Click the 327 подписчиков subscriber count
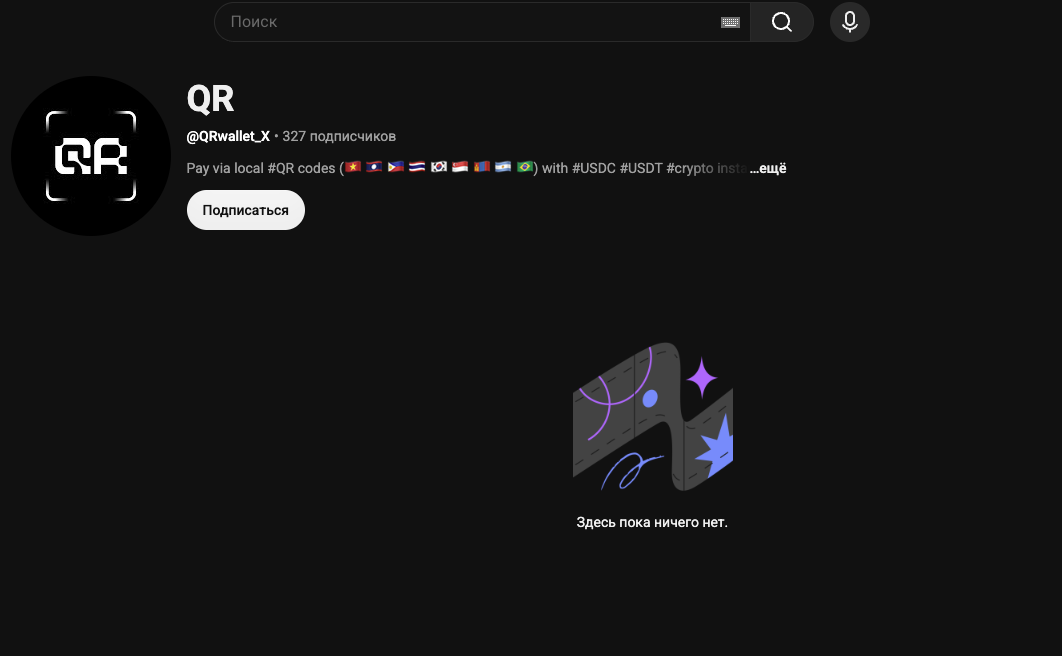1062x656 pixels. click(339, 136)
